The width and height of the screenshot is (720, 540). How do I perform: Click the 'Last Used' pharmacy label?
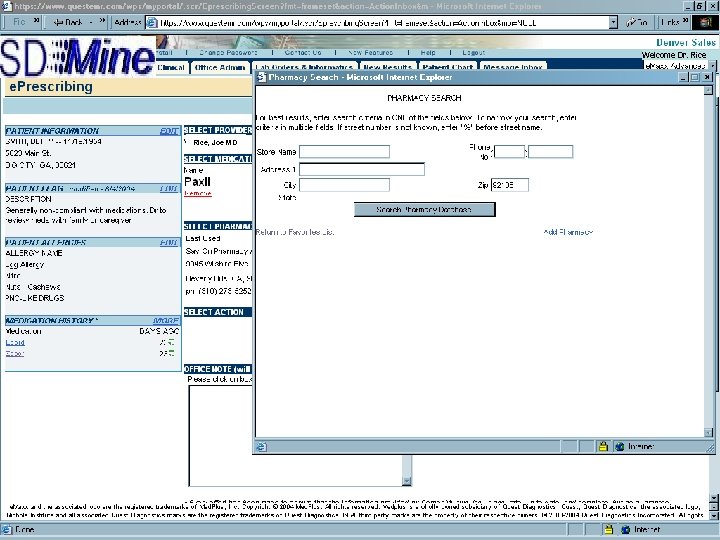(x=202, y=238)
